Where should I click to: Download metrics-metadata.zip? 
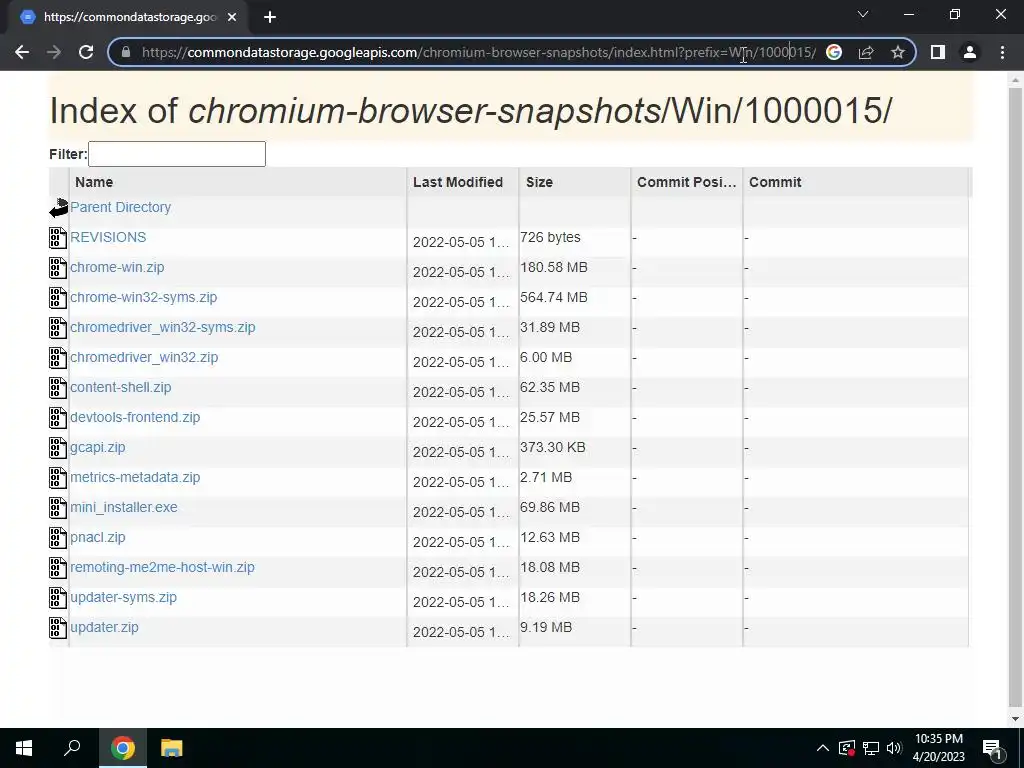click(x=135, y=477)
